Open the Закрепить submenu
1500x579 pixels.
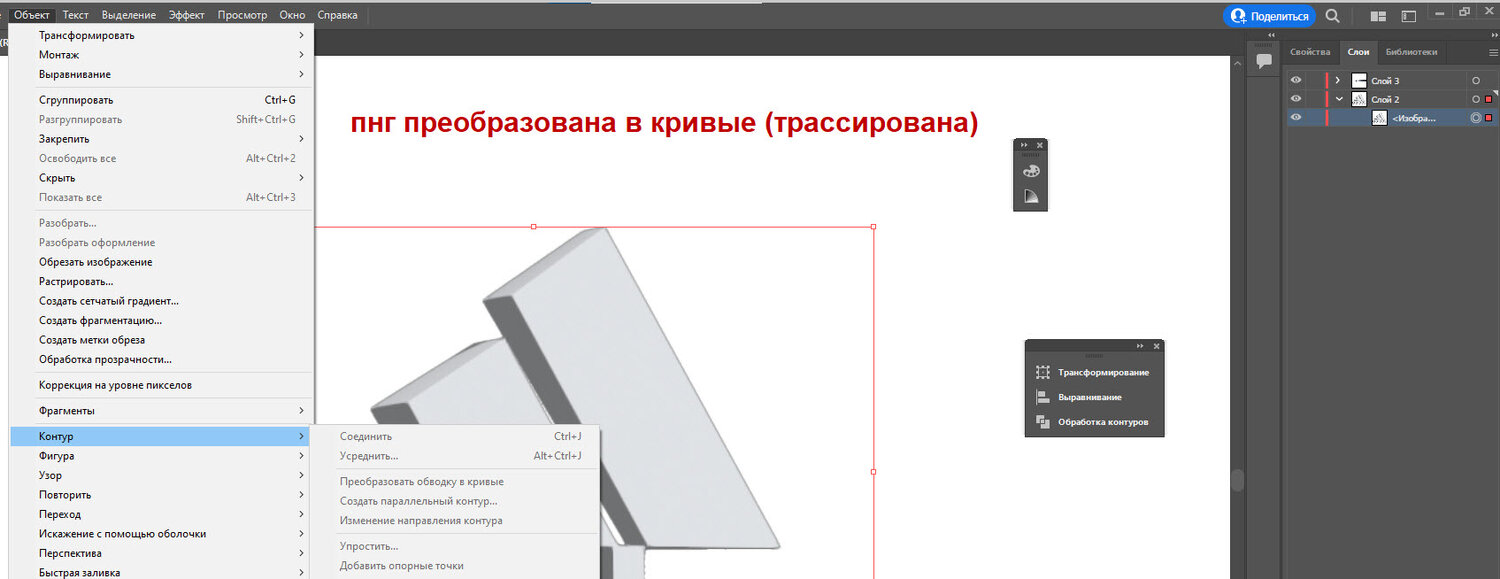pyautogui.click(x=161, y=139)
